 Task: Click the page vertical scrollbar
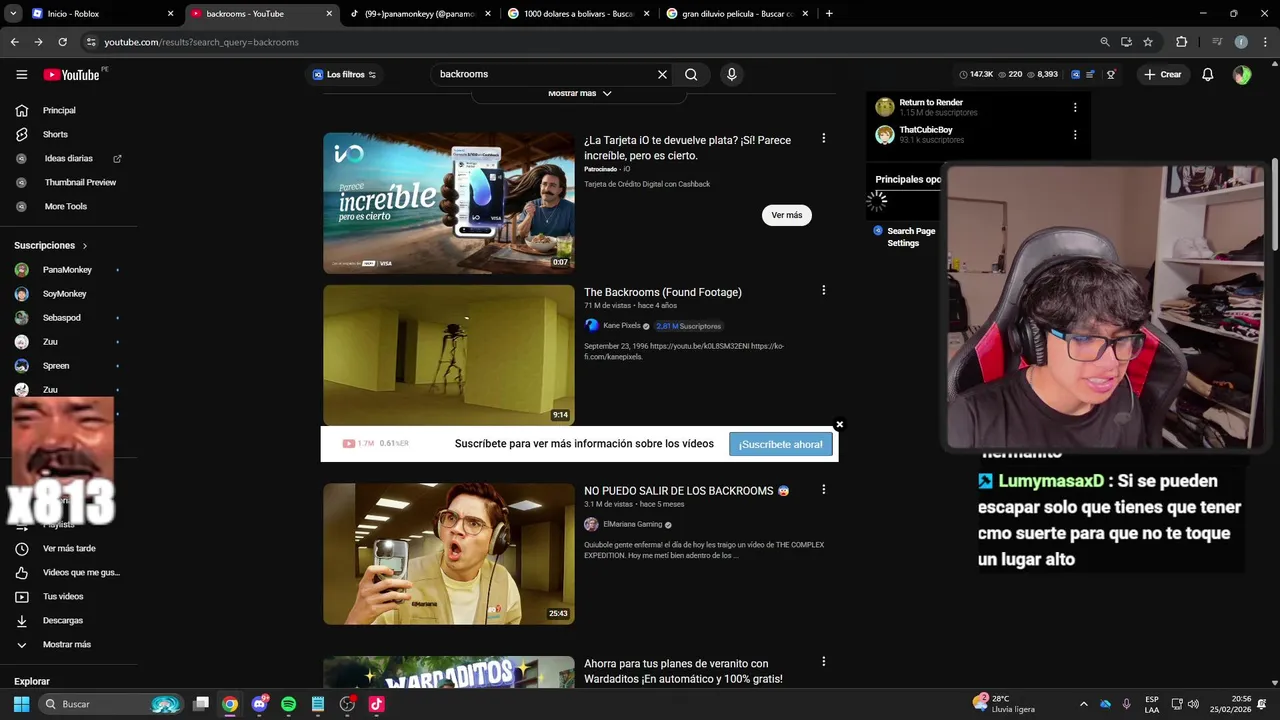(1275, 204)
